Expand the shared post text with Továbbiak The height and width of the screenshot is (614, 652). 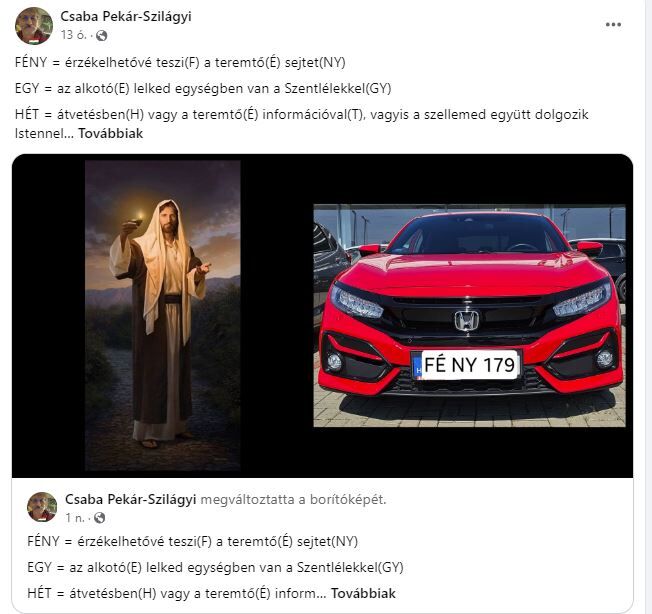[363, 593]
